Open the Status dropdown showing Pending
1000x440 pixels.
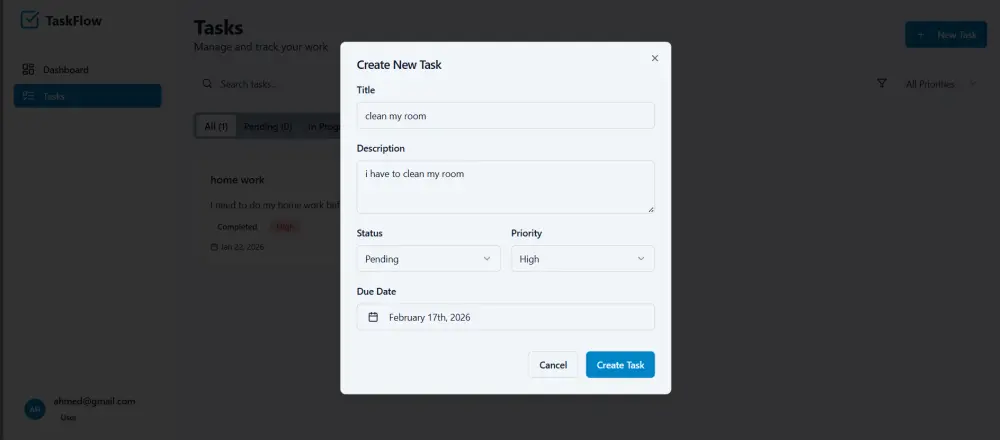click(x=429, y=259)
